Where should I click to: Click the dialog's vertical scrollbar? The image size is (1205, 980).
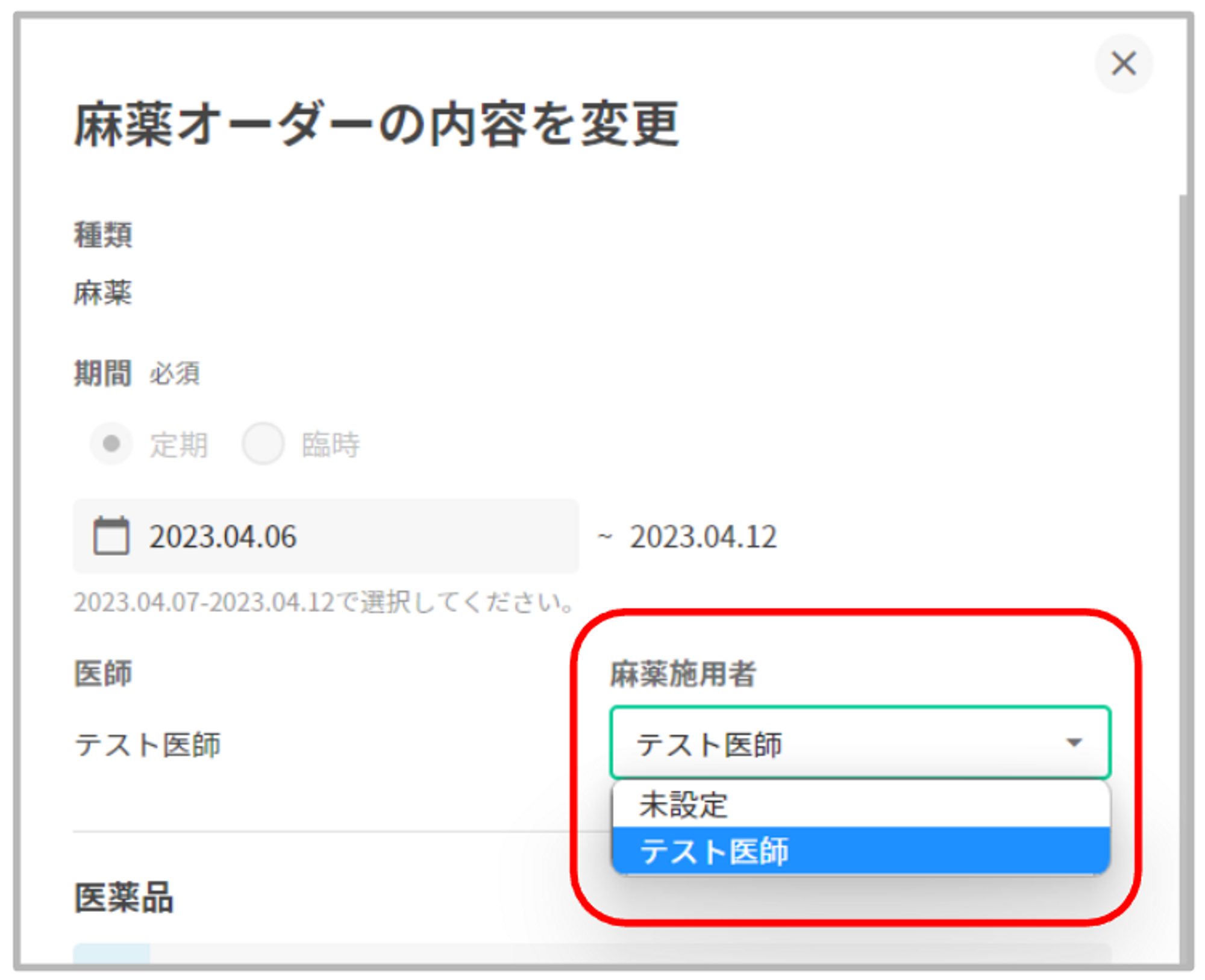(x=1184, y=542)
